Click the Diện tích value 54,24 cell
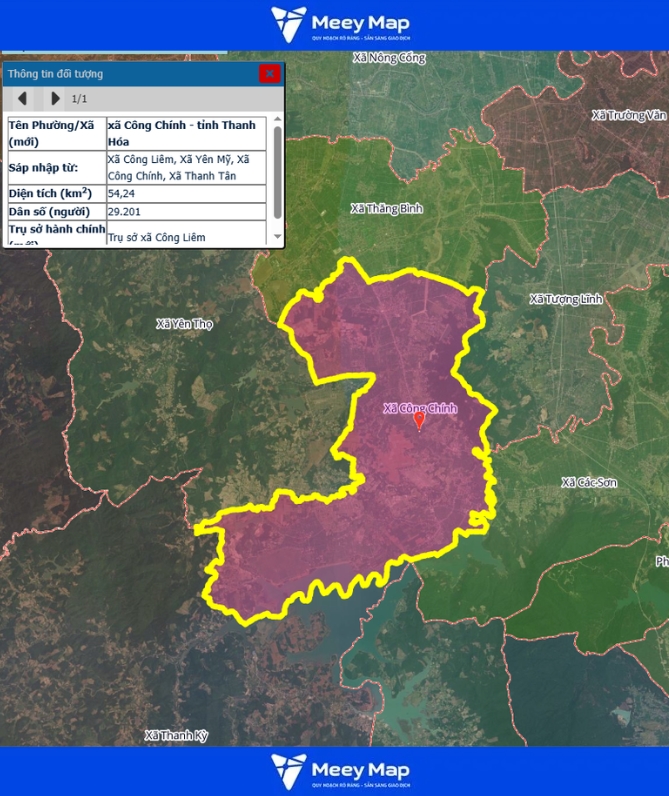 coord(186,193)
